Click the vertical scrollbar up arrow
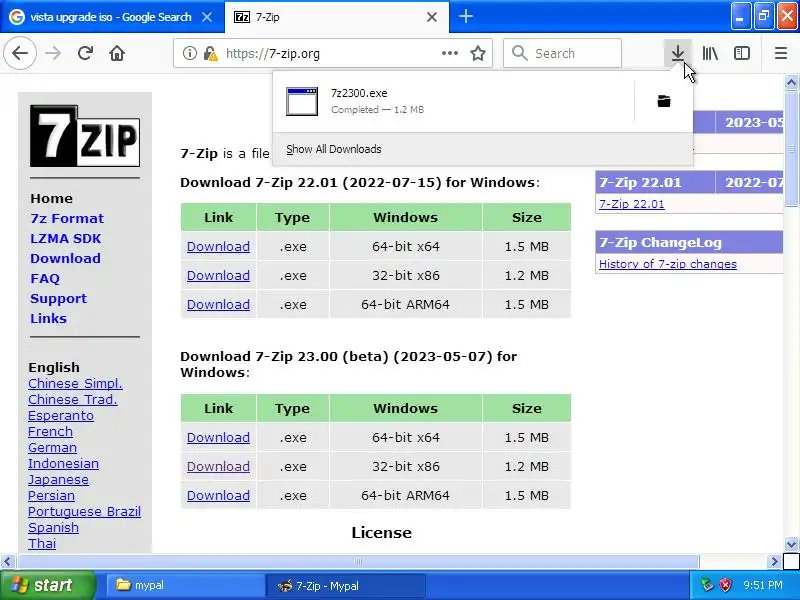Image resolution: width=800 pixels, height=600 pixels. tap(791, 82)
